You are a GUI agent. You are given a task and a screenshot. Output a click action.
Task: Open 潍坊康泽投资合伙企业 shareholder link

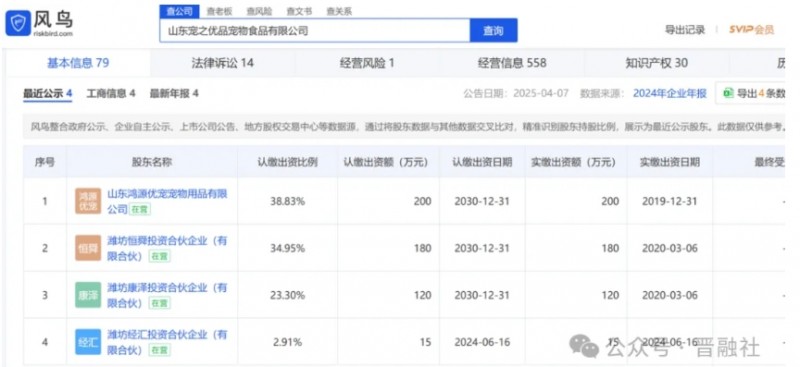click(167, 295)
